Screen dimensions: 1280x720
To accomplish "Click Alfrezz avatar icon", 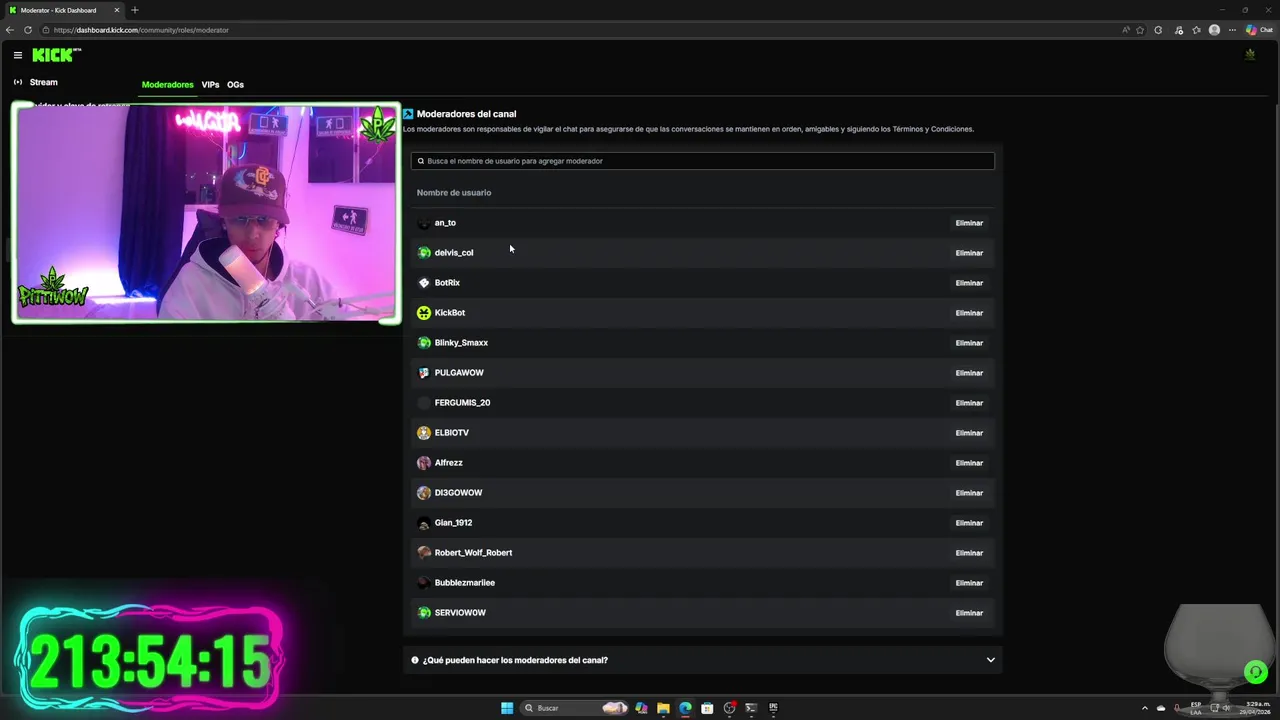I will click(424, 463).
